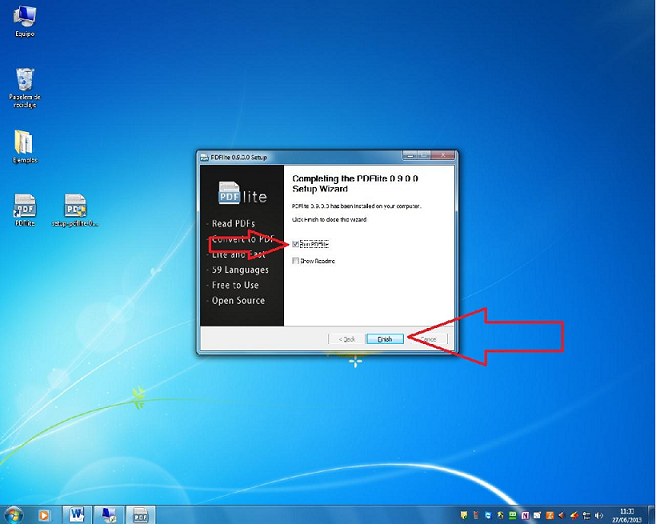Click the lightning bolt tray icon
The image size is (656, 524).
click(574, 515)
